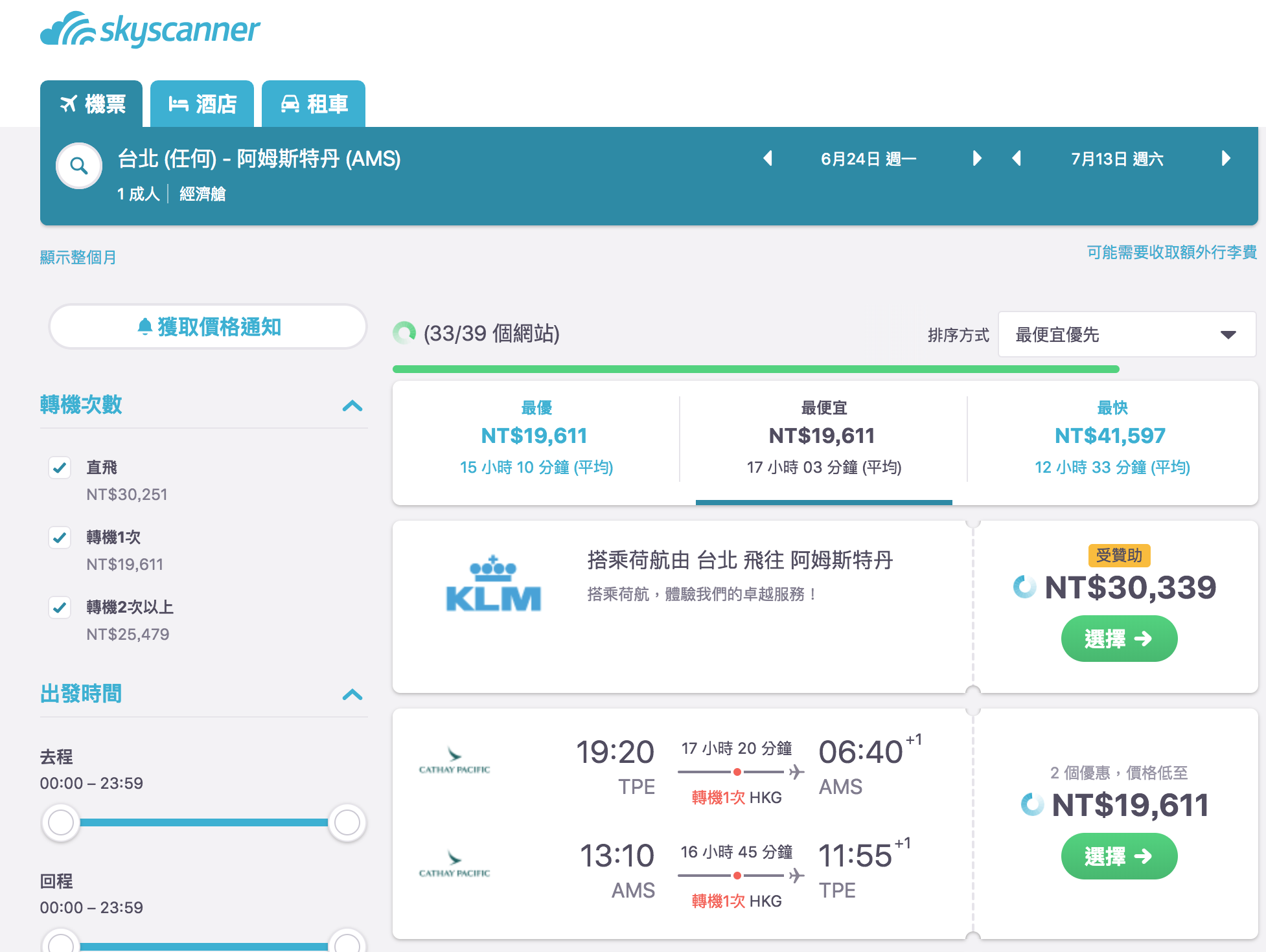1266x952 pixels.
Task: Switch to the 酒店 hotels tab
Action: pyautogui.click(x=202, y=104)
